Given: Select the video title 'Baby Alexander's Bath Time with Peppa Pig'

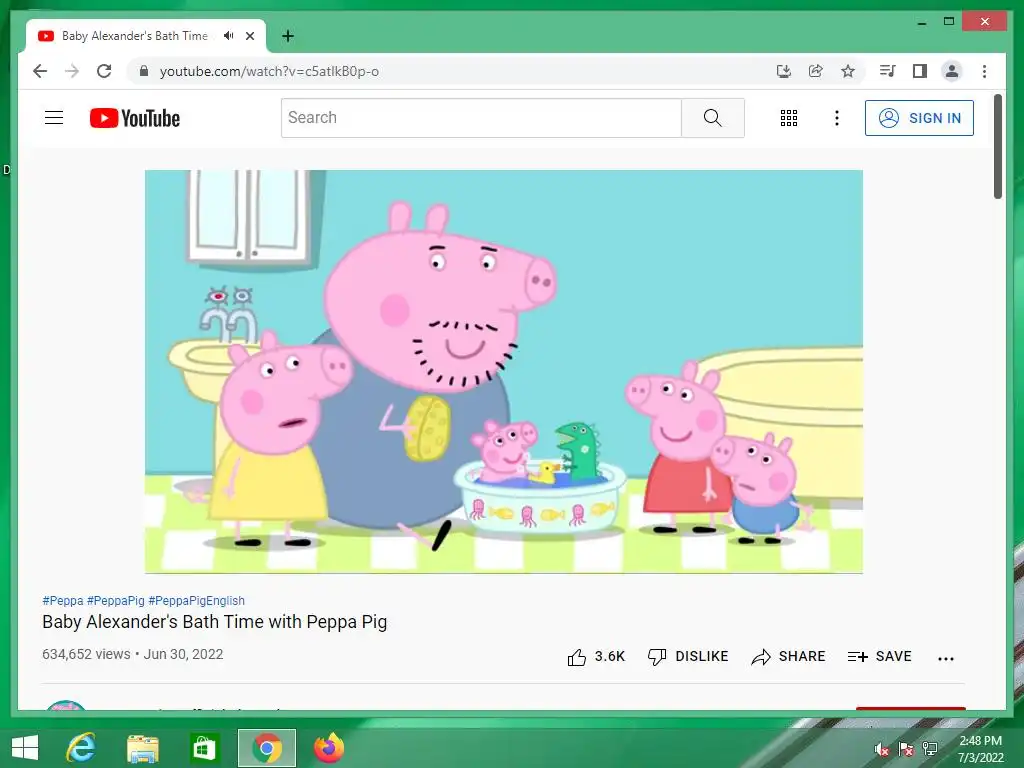Looking at the screenshot, I should pos(214,622).
